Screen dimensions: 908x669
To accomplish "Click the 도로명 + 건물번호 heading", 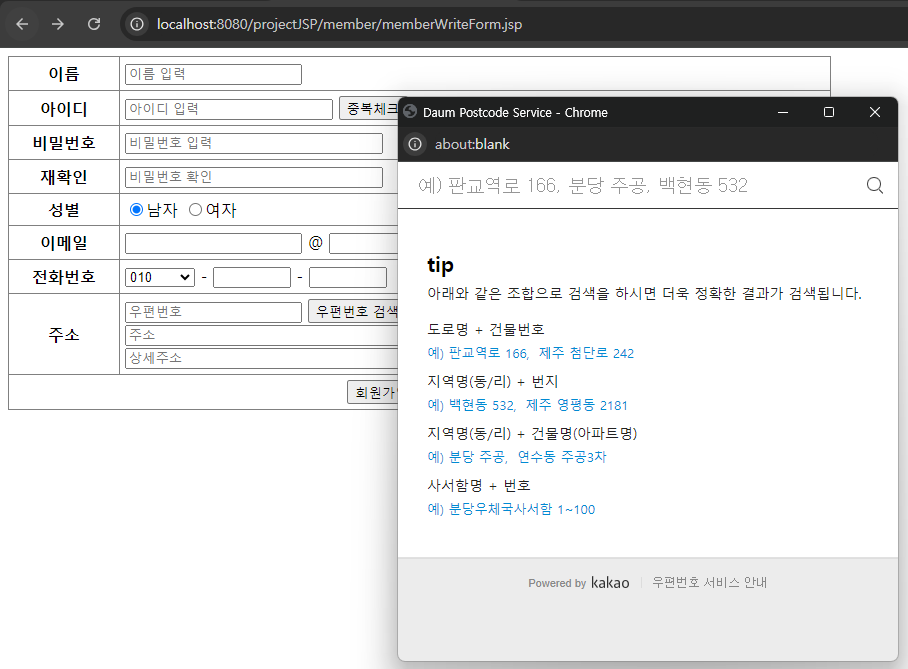I will point(486,330).
